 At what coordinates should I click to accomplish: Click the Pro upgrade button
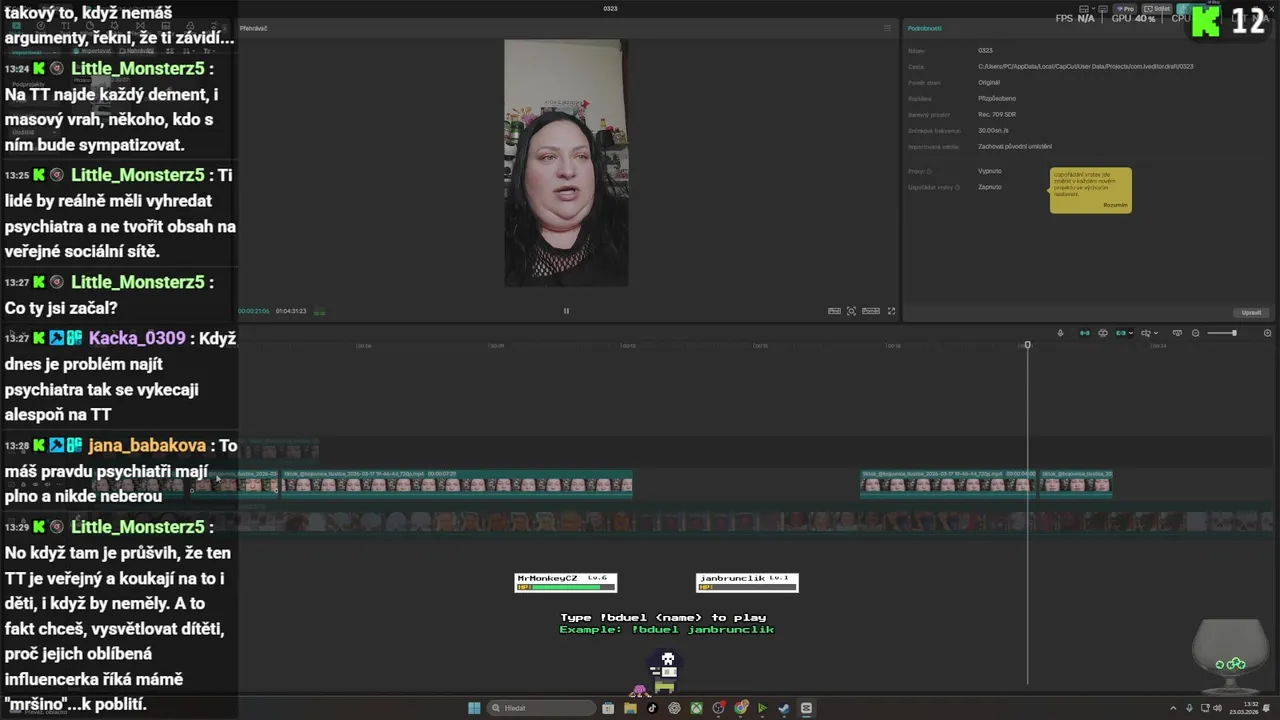click(1125, 9)
